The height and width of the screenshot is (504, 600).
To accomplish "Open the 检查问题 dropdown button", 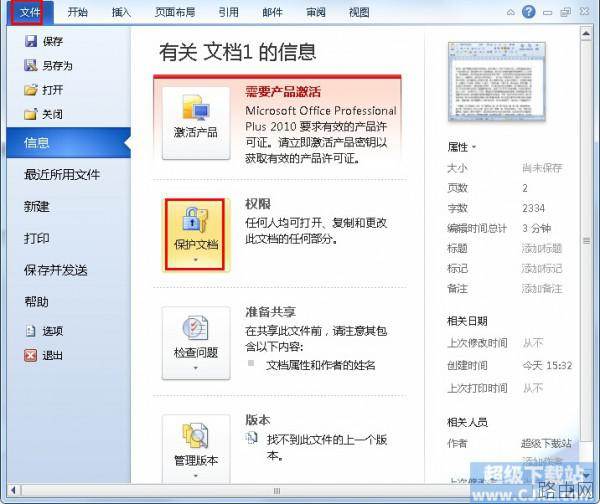I will pyautogui.click(x=196, y=343).
